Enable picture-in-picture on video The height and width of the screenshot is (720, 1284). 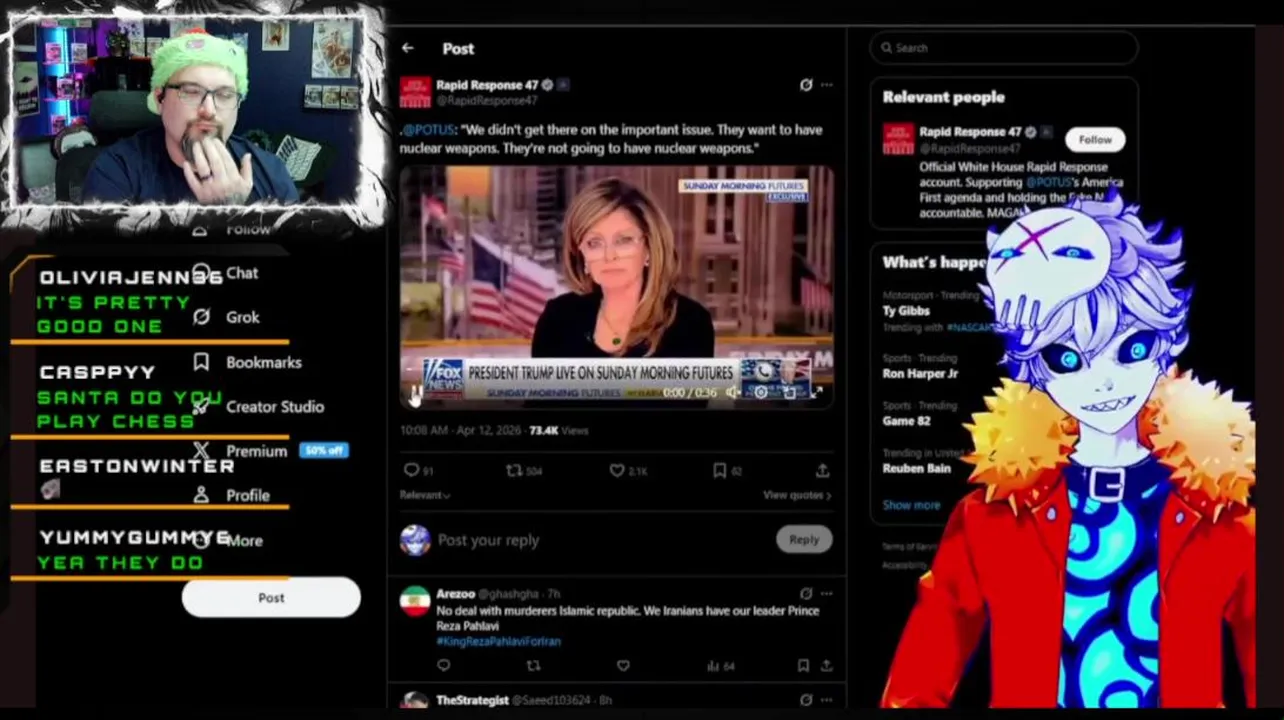click(789, 393)
